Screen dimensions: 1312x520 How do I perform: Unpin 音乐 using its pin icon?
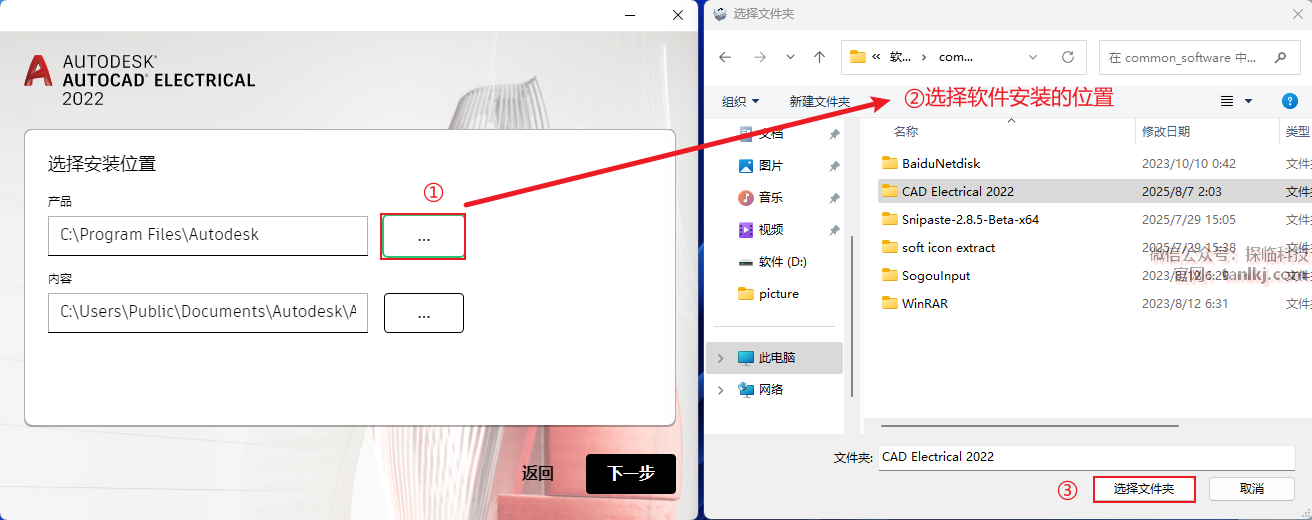click(x=835, y=198)
